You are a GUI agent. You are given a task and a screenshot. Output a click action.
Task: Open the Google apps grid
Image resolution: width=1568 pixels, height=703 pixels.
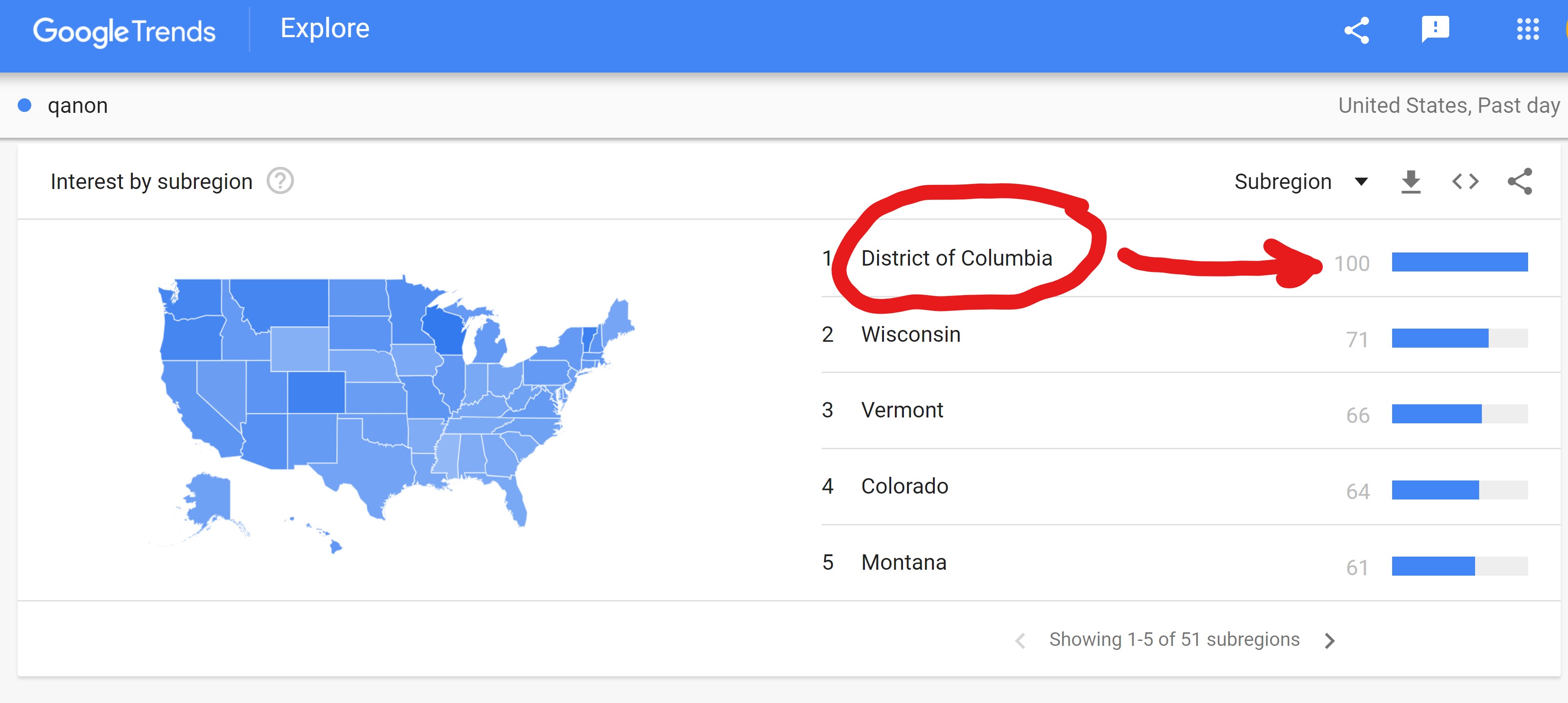1527,29
